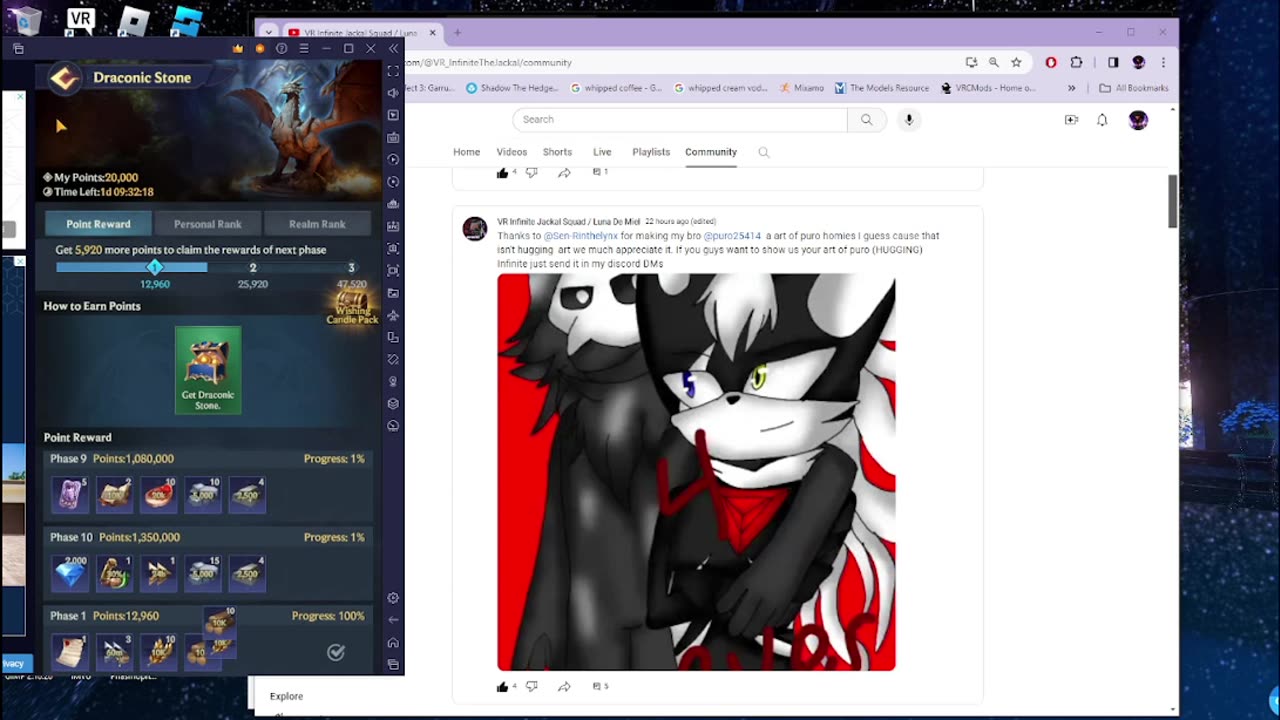Open the emulator settings gear icon

click(393, 598)
